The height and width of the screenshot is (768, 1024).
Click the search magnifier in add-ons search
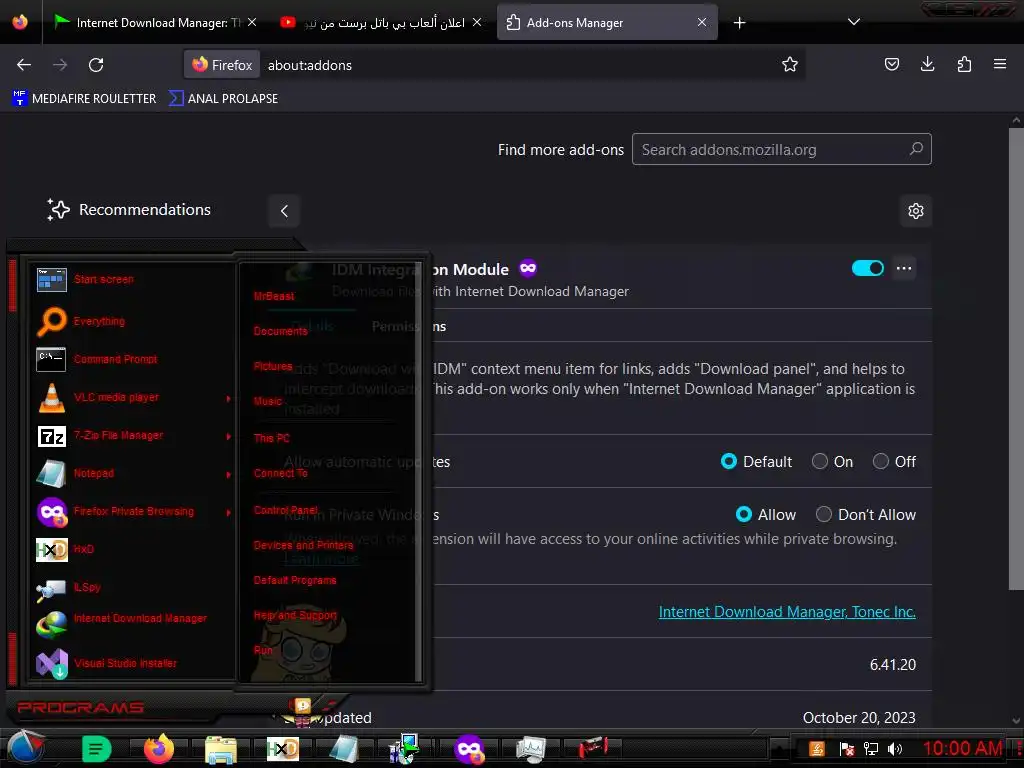coord(916,149)
